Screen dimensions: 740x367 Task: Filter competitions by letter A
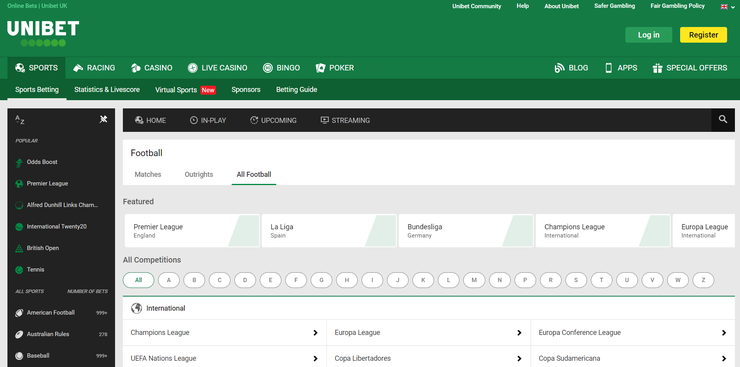tap(168, 280)
